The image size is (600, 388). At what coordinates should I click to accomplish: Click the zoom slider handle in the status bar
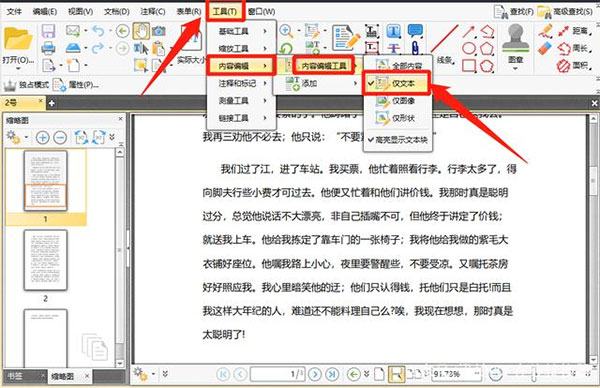533,373
